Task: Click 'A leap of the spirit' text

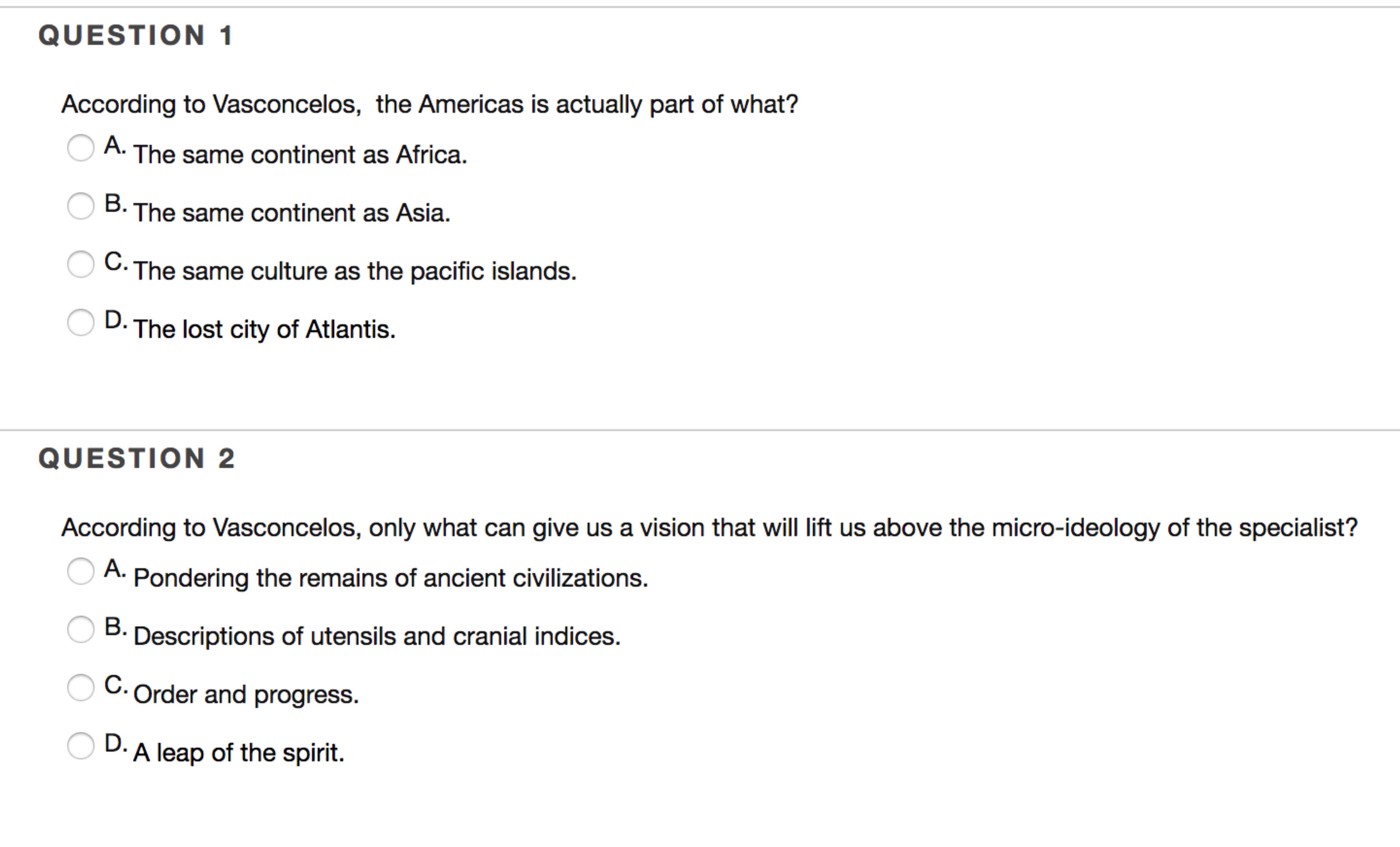Action: click(x=239, y=753)
